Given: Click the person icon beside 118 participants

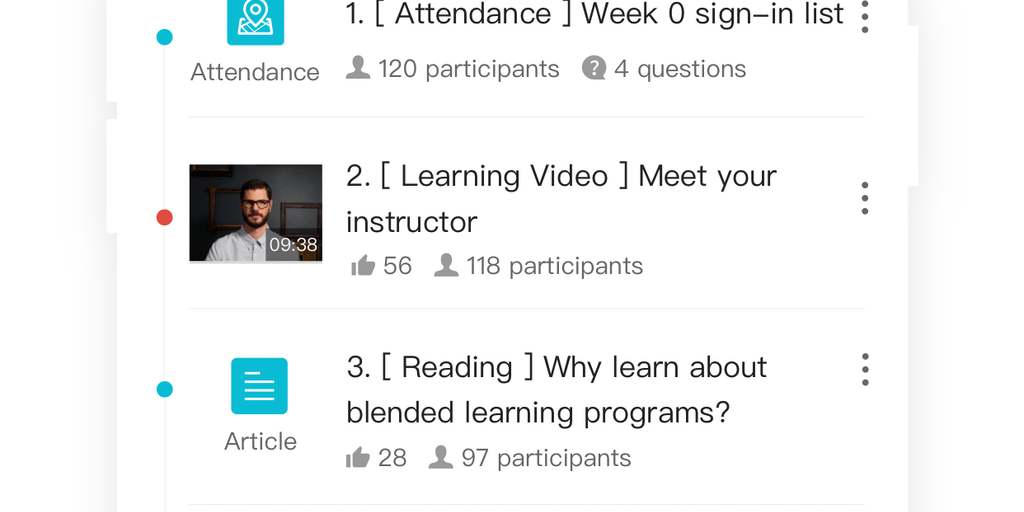Looking at the screenshot, I should pos(446,266).
